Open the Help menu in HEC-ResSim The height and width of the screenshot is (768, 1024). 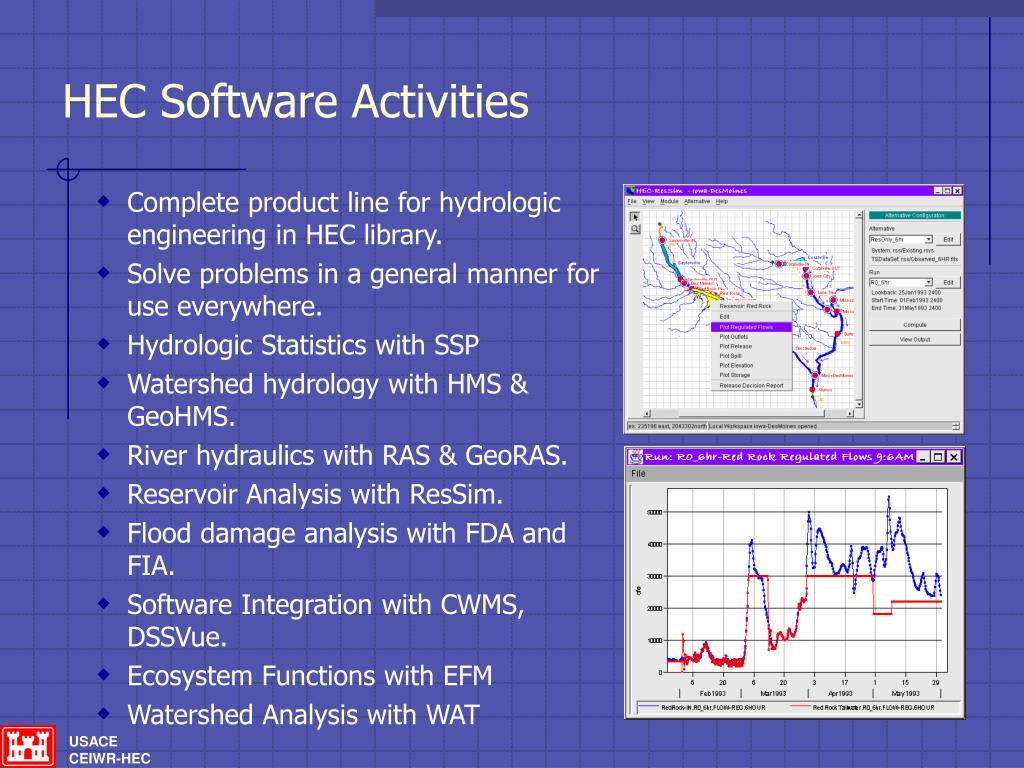click(x=722, y=201)
